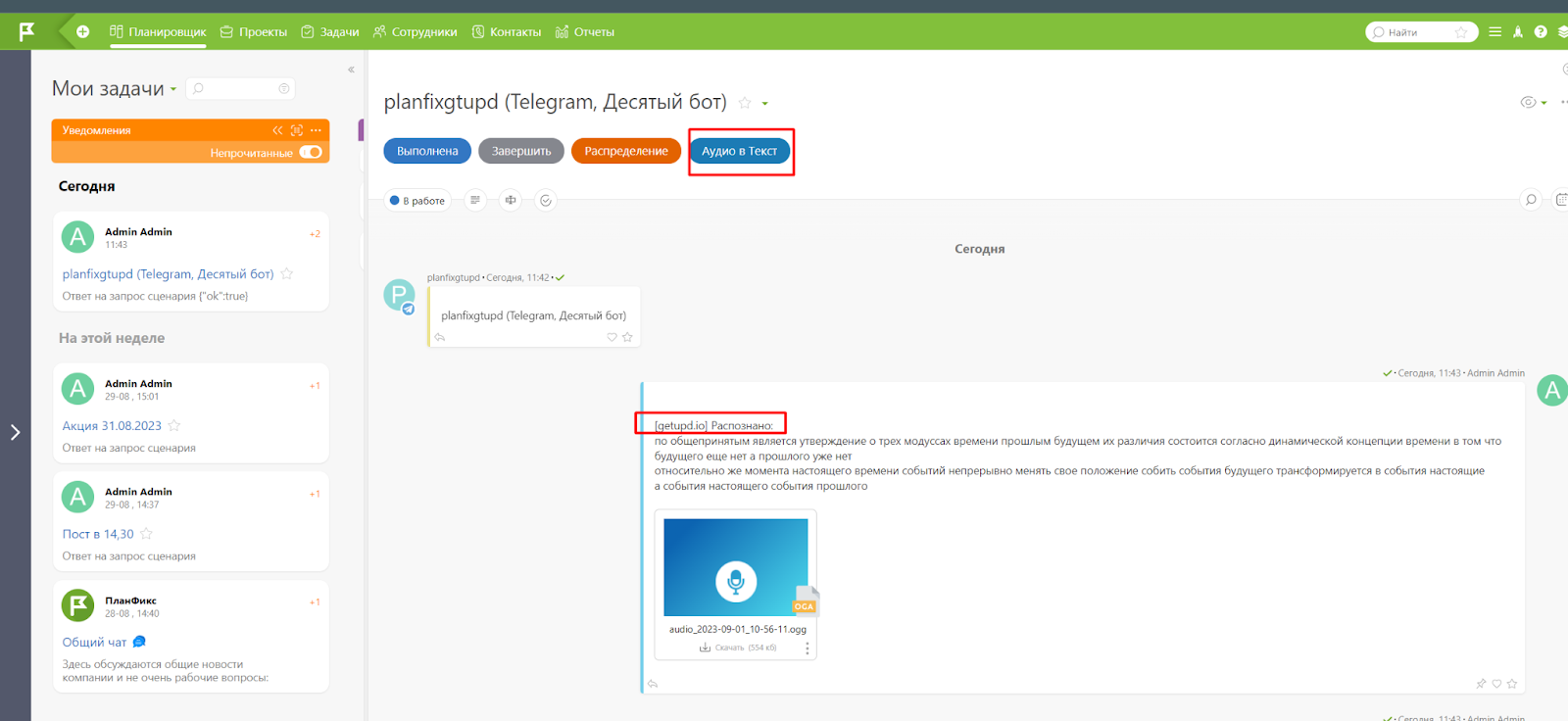Download the audio file via Скачать

point(737,648)
